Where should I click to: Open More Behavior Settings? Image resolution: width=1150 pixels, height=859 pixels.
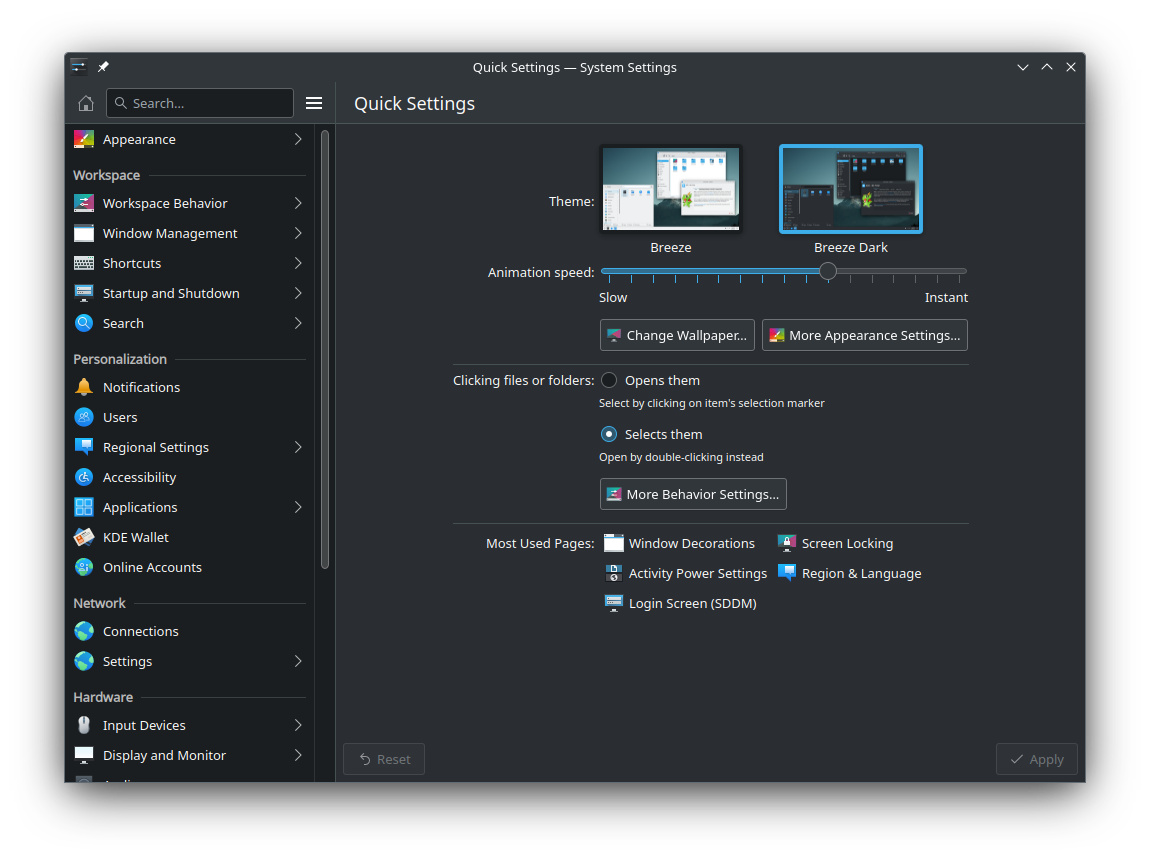tap(693, 493)
